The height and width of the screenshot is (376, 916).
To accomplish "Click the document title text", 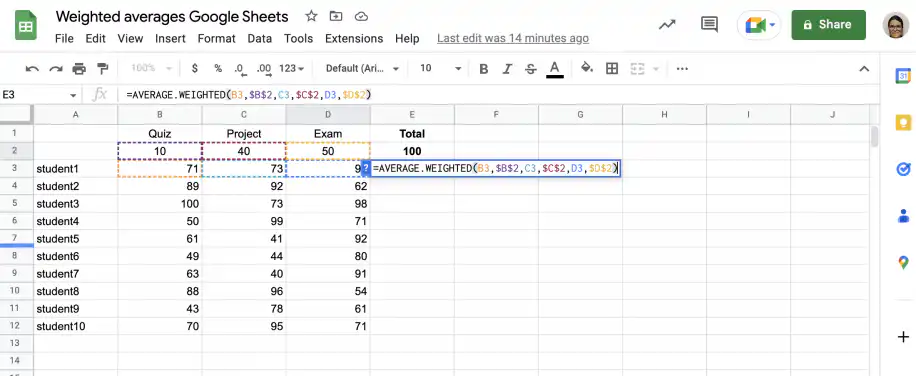I will pyautogui.click(x=172, y=16).
